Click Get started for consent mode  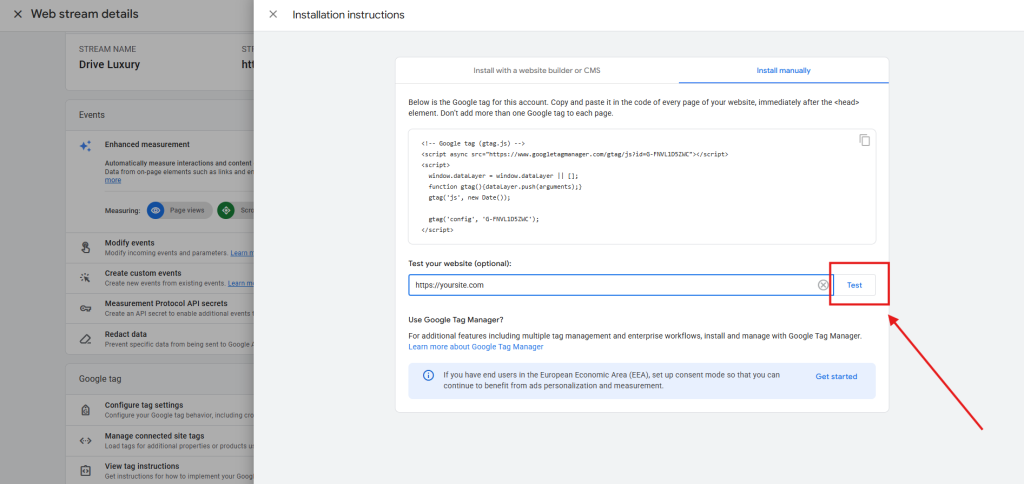(836, 376)
